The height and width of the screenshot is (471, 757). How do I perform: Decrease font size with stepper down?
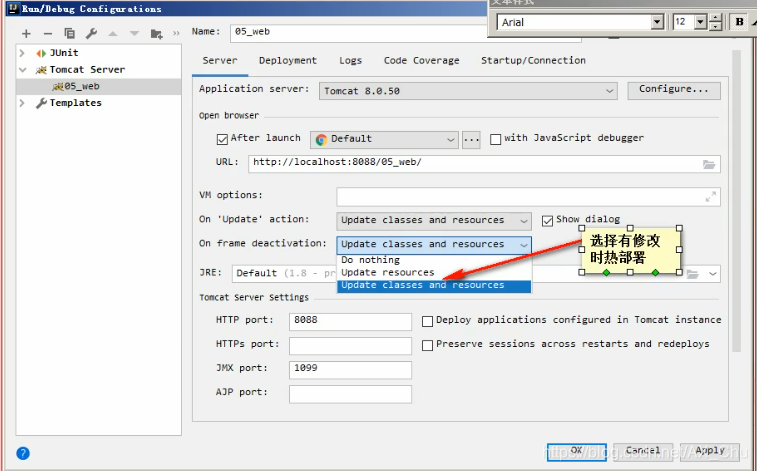(716, 26)
